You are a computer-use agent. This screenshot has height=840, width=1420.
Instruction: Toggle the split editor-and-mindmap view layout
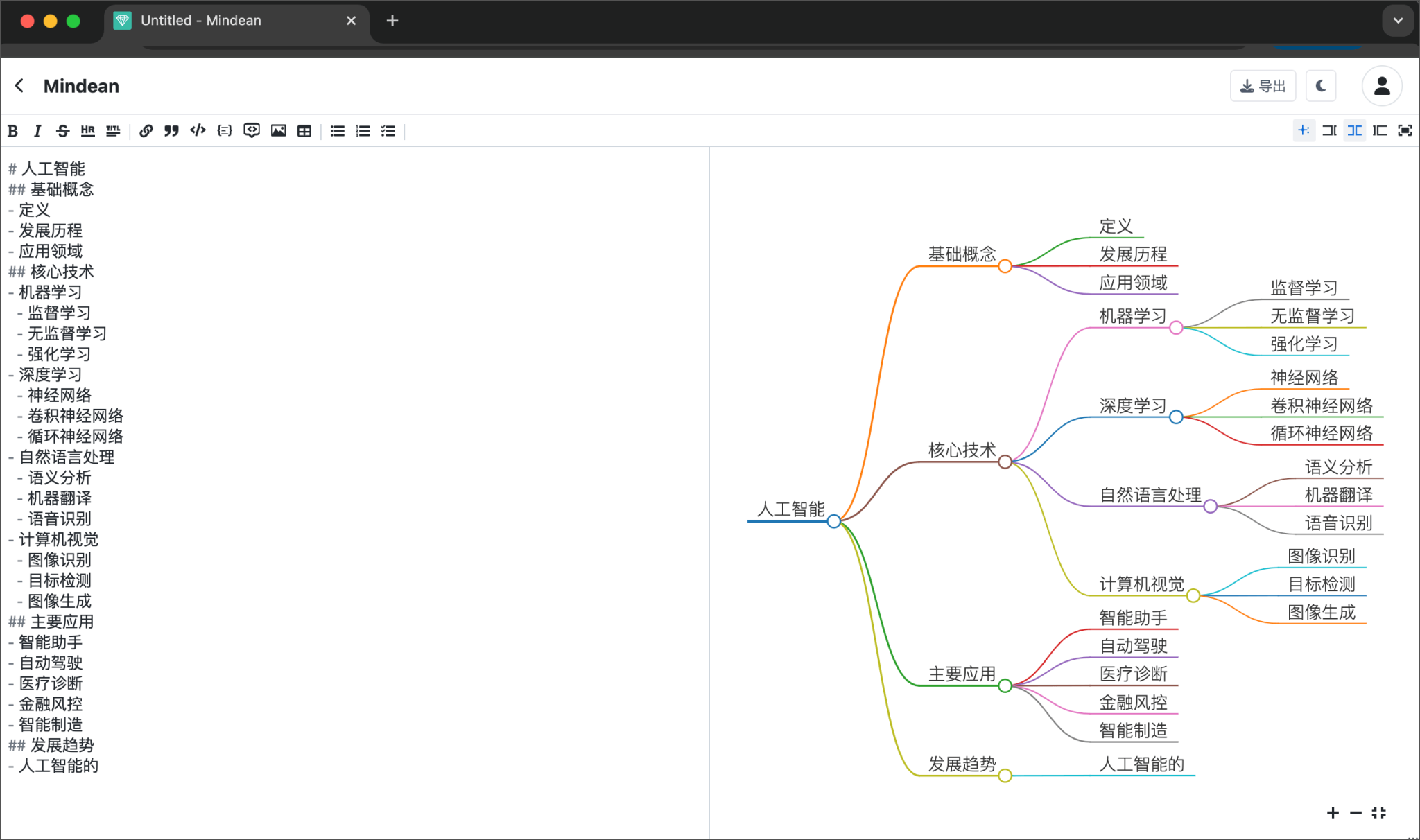[1354, 130]
